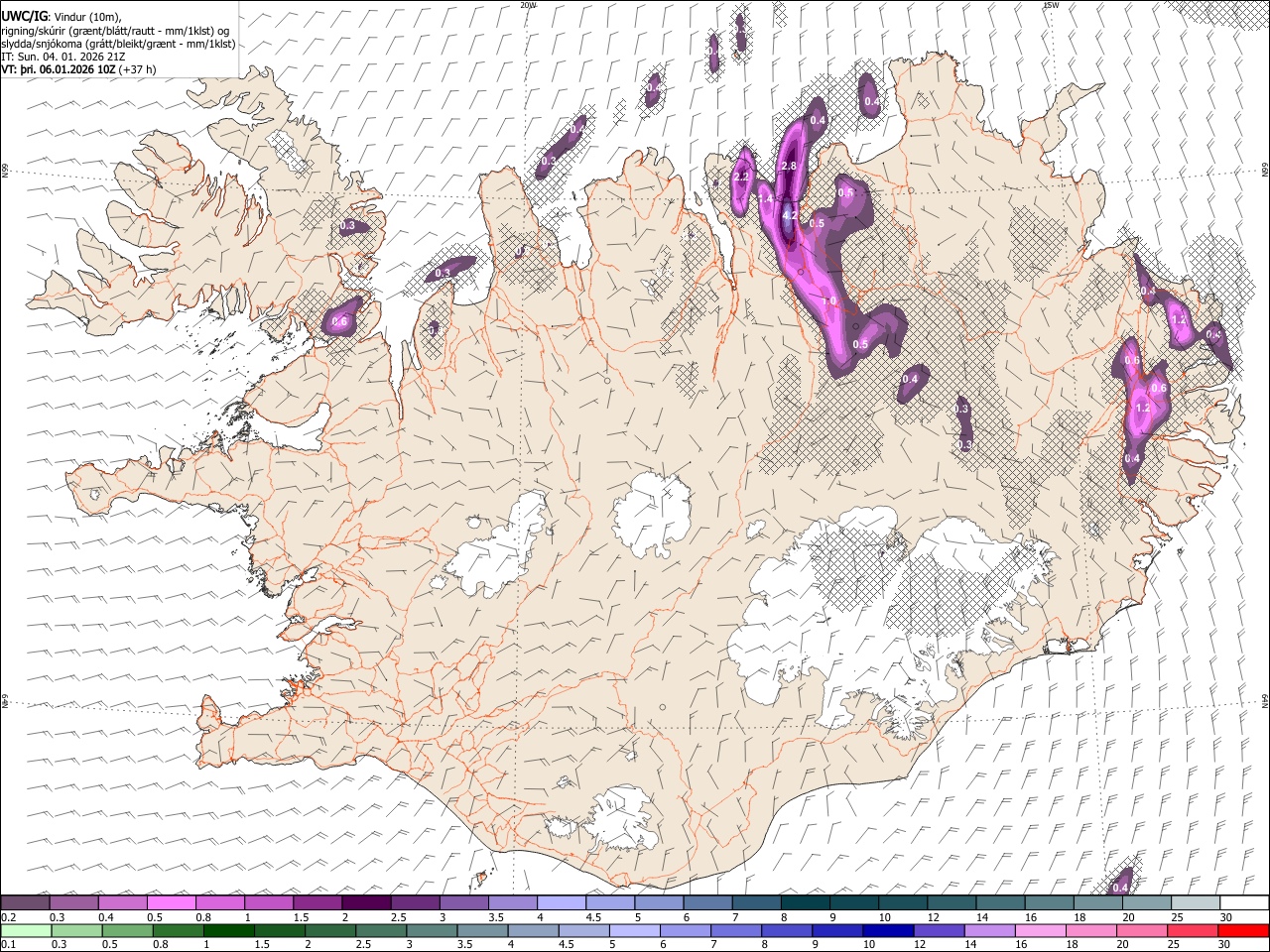
Task: Select the bright red rain swatch after 30
Action: click(x=1243, y=930)
